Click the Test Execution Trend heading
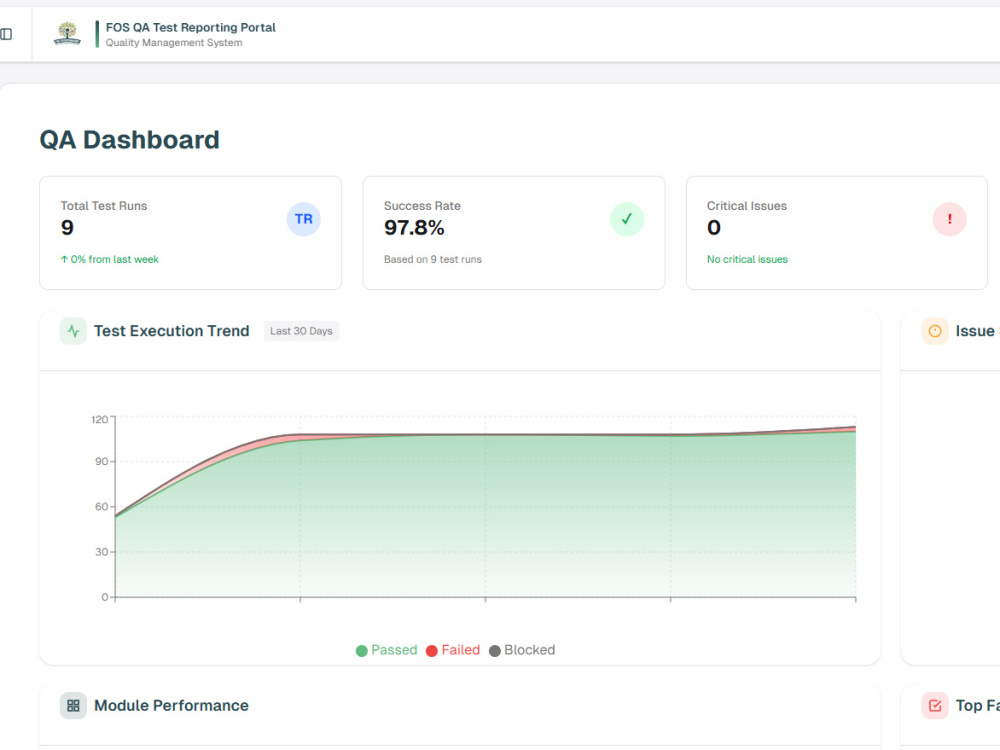Viewport: 1000px width, 750px height. coord(172,332)
